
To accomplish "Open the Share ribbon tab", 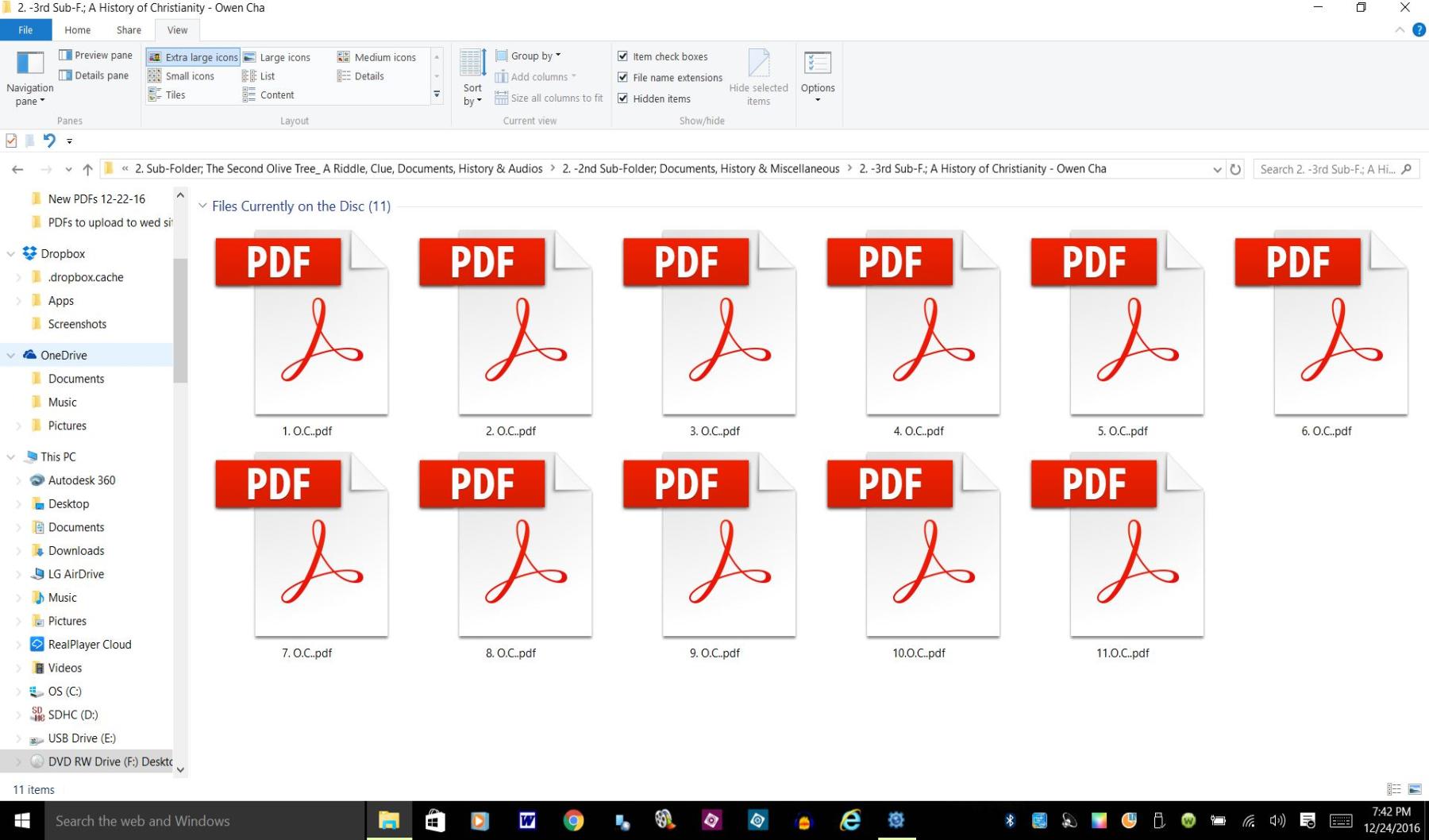I will point(129,30).
